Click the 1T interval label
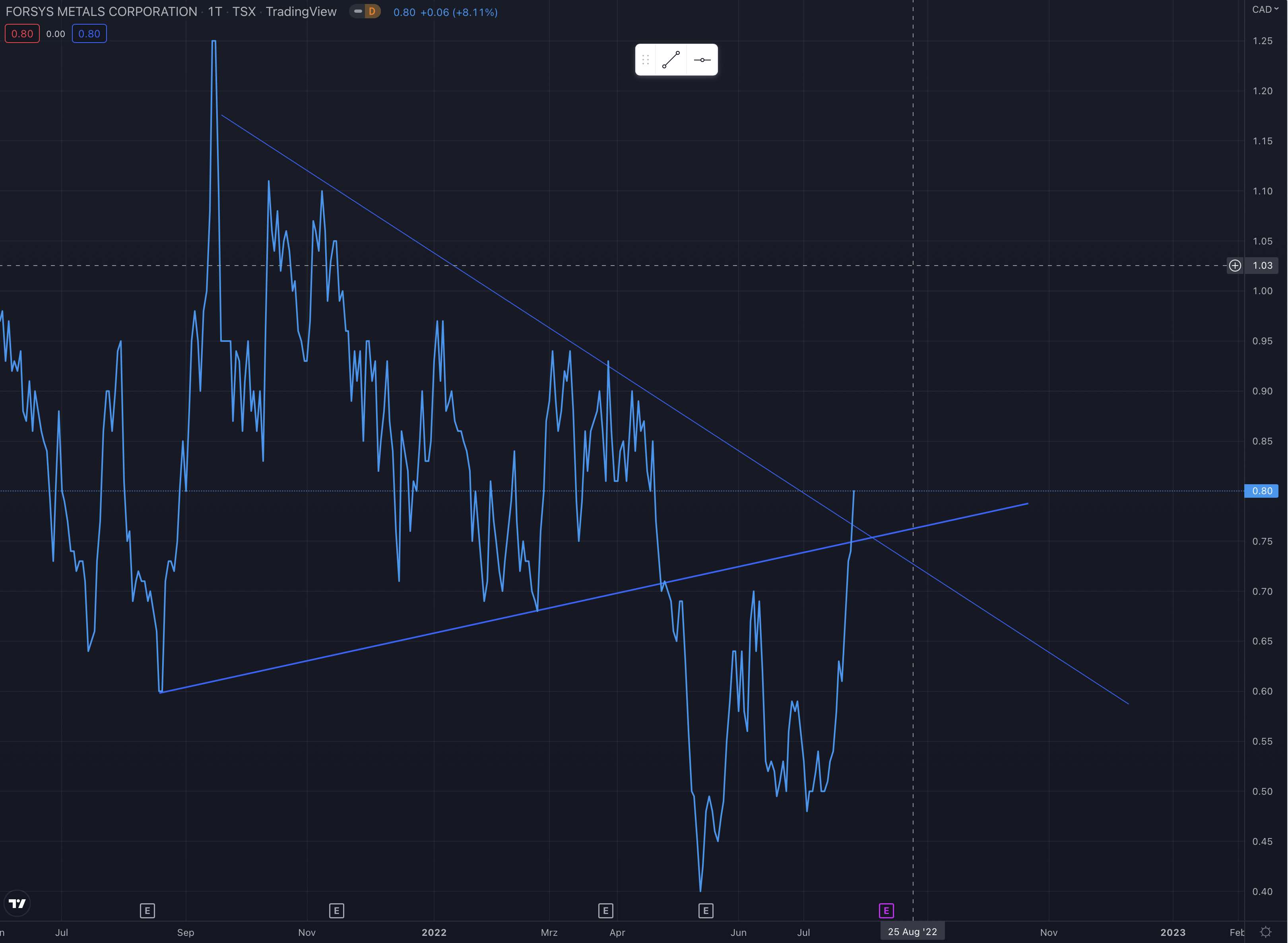This screenshot has height=943, width=1288. (215, 12)
